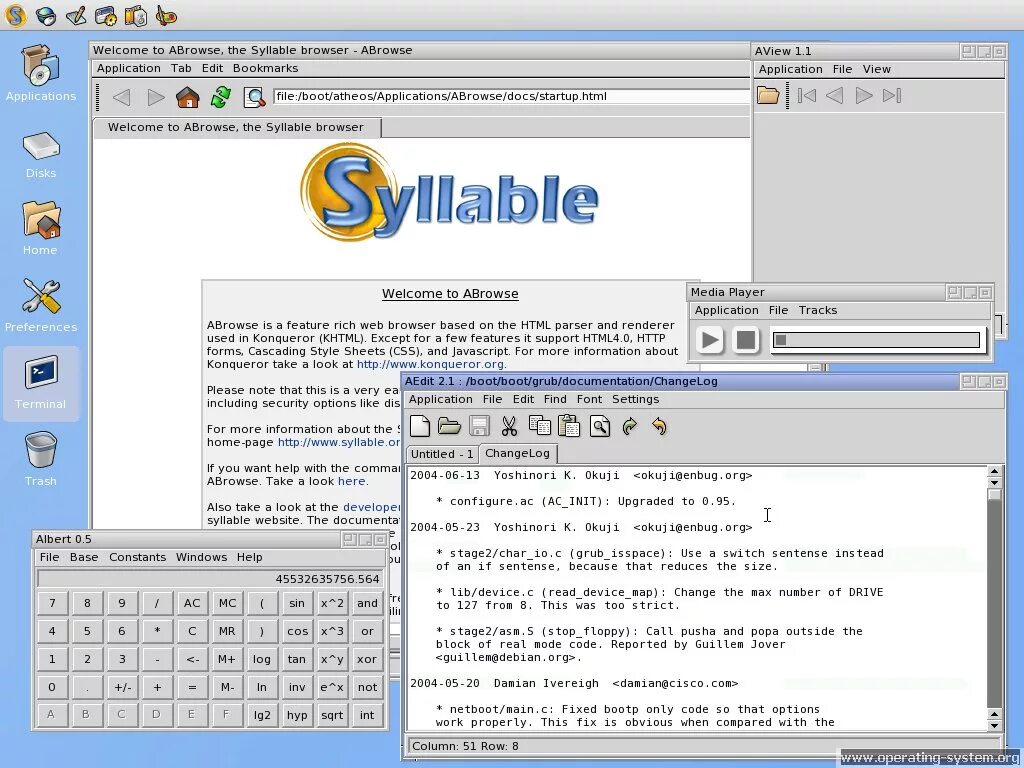
Task: Click the sin button in Albert
Action: (x=296, y=603)
